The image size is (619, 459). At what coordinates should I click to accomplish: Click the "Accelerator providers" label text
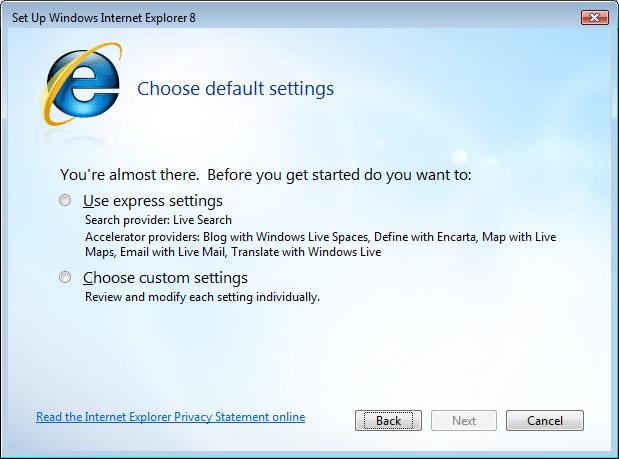pyautogui.click(x=135, y=237)
